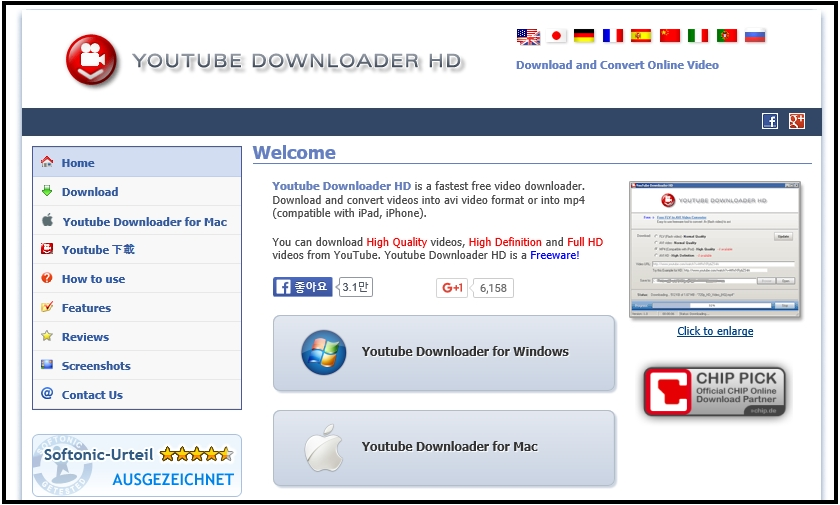The height and width of the screenshot is (505, 840).
Task: Switch language with the US/UK flag
Action: click(x=528, y=36)
